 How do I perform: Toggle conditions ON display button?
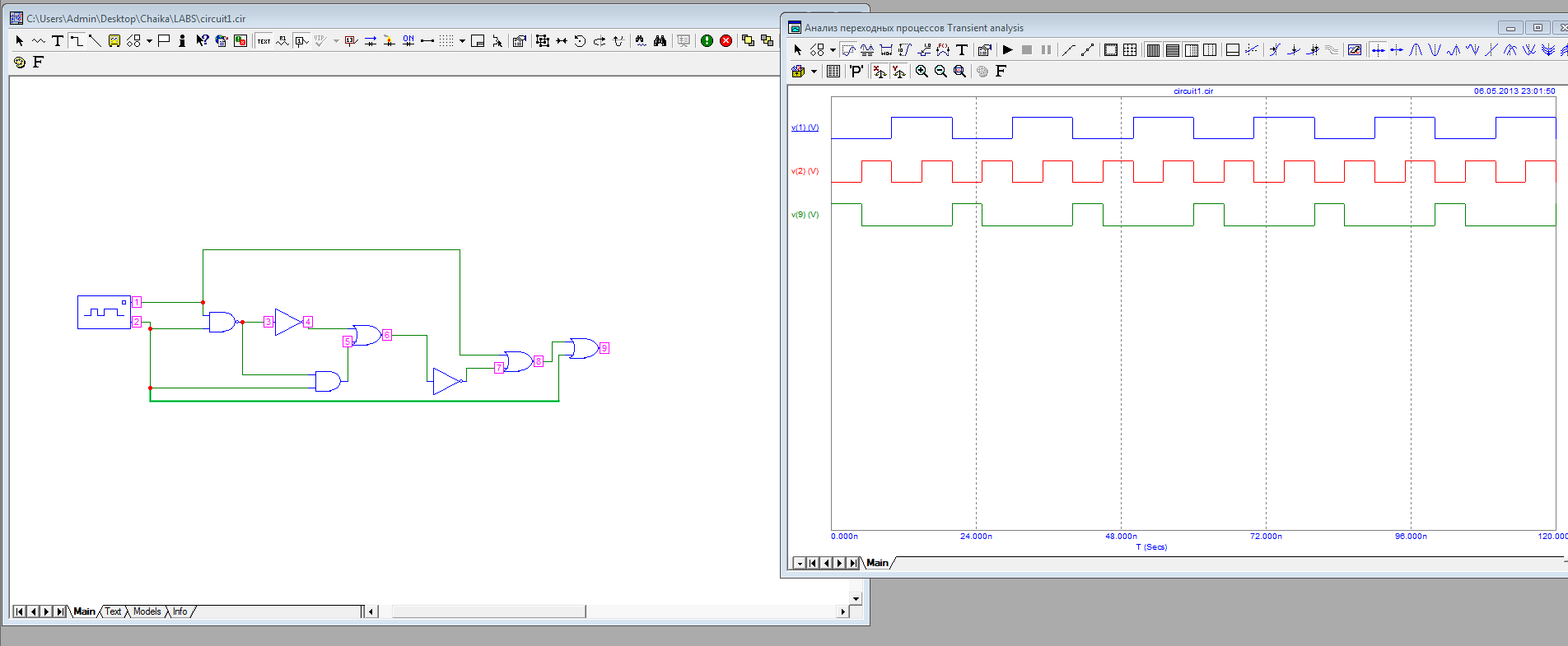click(x=408, y=40)
